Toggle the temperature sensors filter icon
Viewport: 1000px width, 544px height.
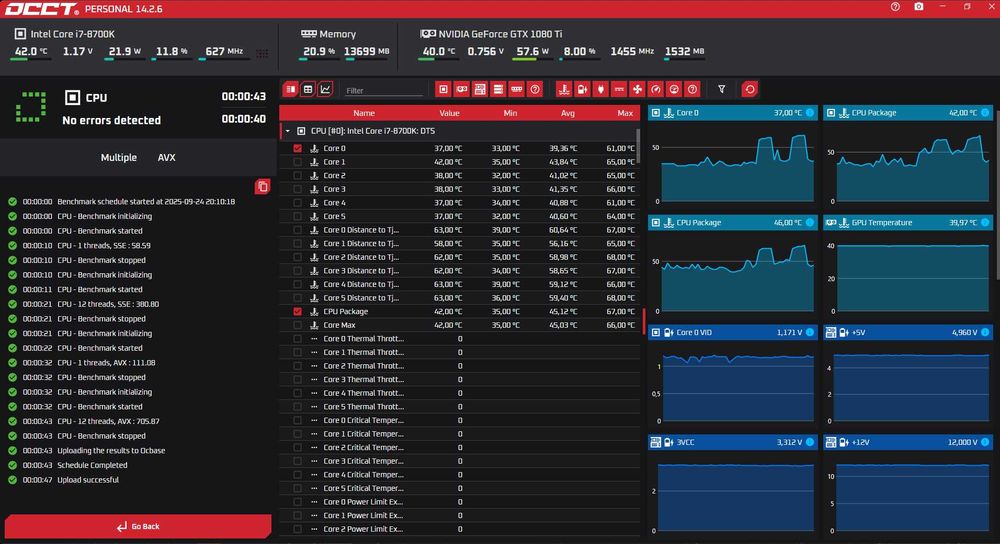click(x=564, y=90)
